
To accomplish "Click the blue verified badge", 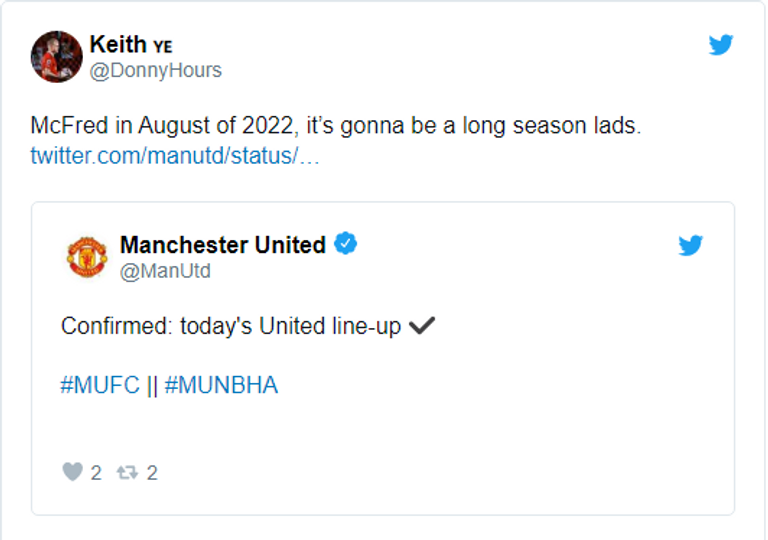I will pos(346,244).
